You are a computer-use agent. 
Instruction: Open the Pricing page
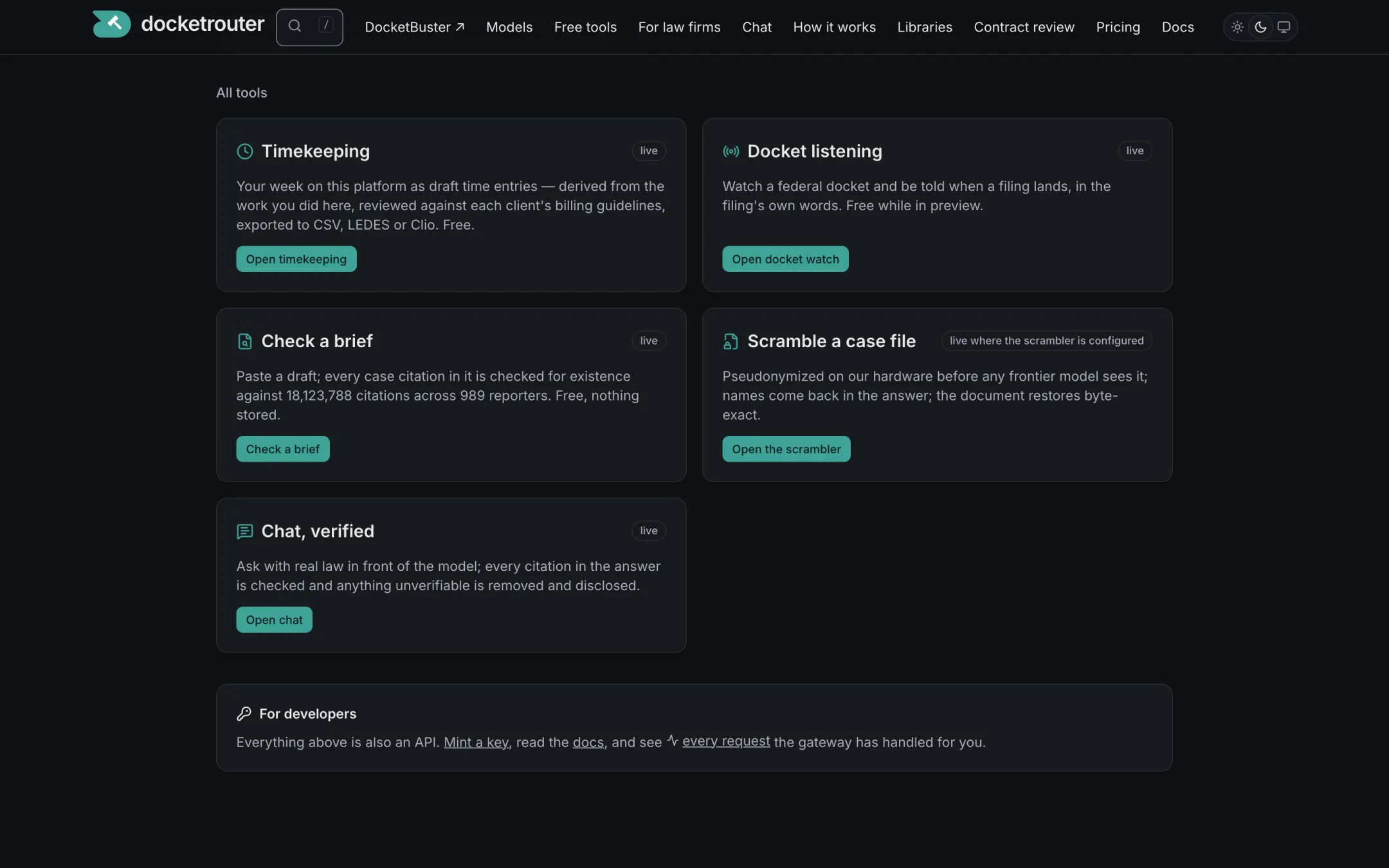pos(1118,27)
